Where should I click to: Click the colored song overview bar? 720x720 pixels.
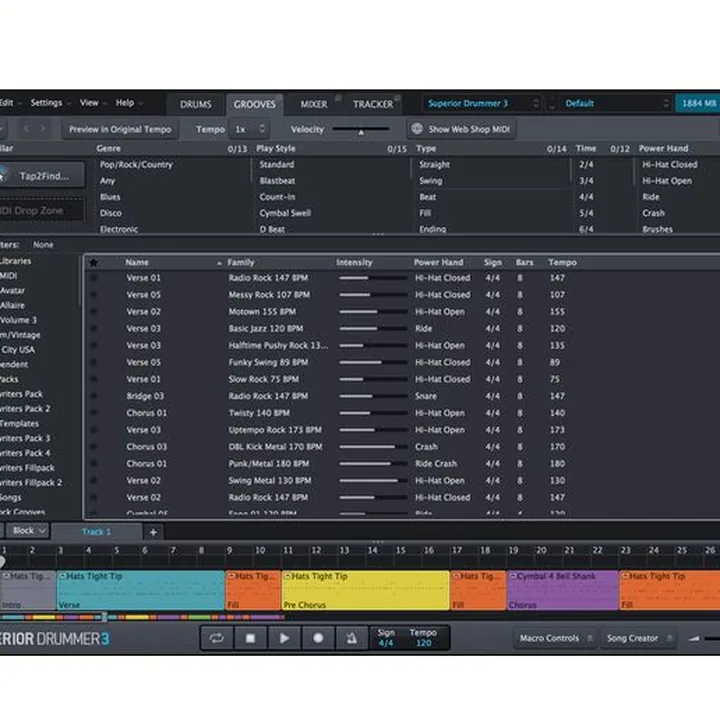coord(140,617)
